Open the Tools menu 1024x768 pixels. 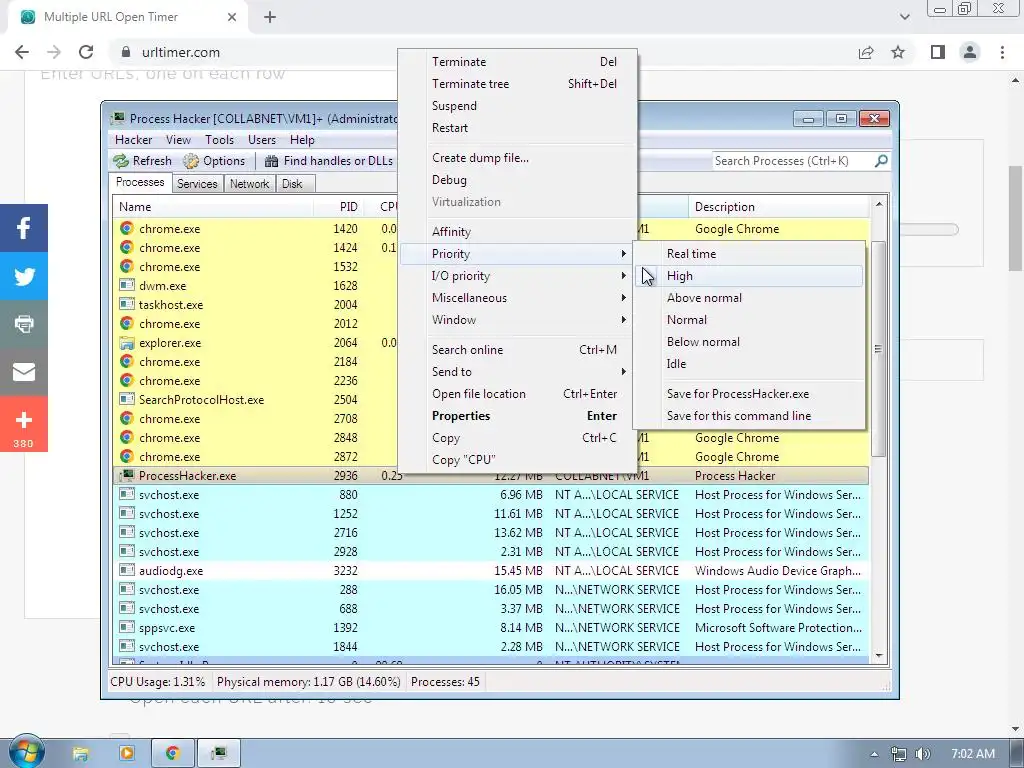[219, 140]
